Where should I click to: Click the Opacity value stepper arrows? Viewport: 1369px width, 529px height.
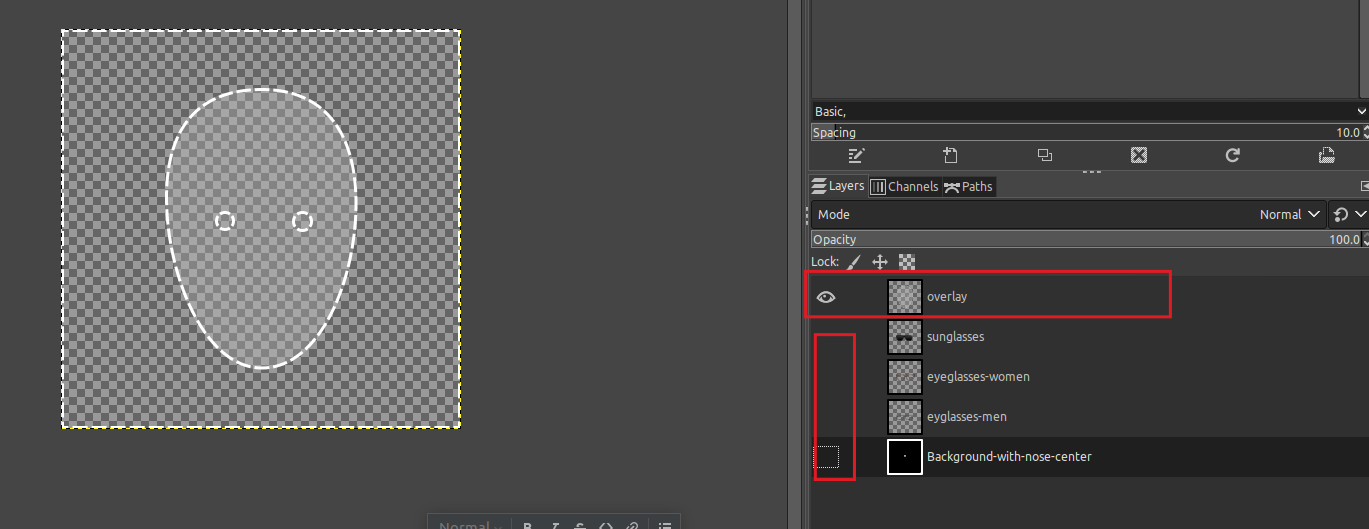click(1365, 239)
